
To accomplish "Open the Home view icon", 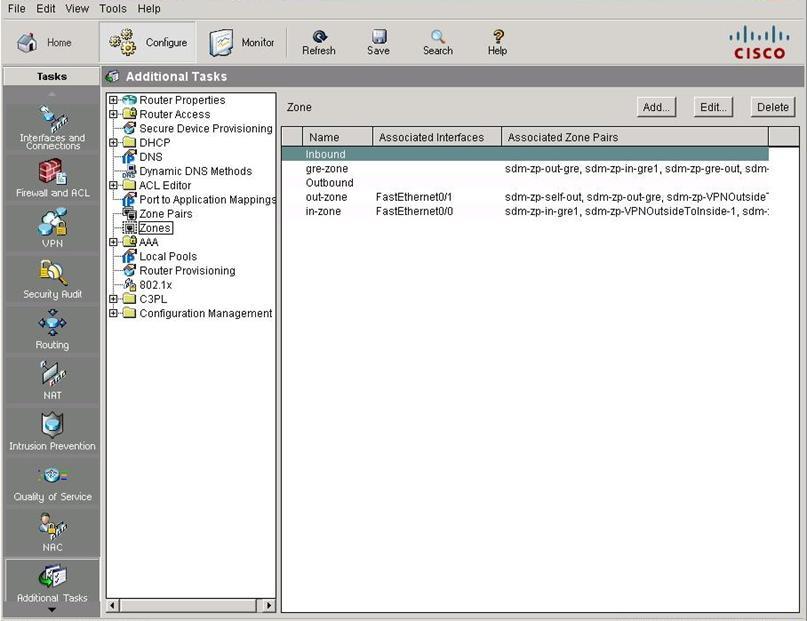I will click(27, 42).
